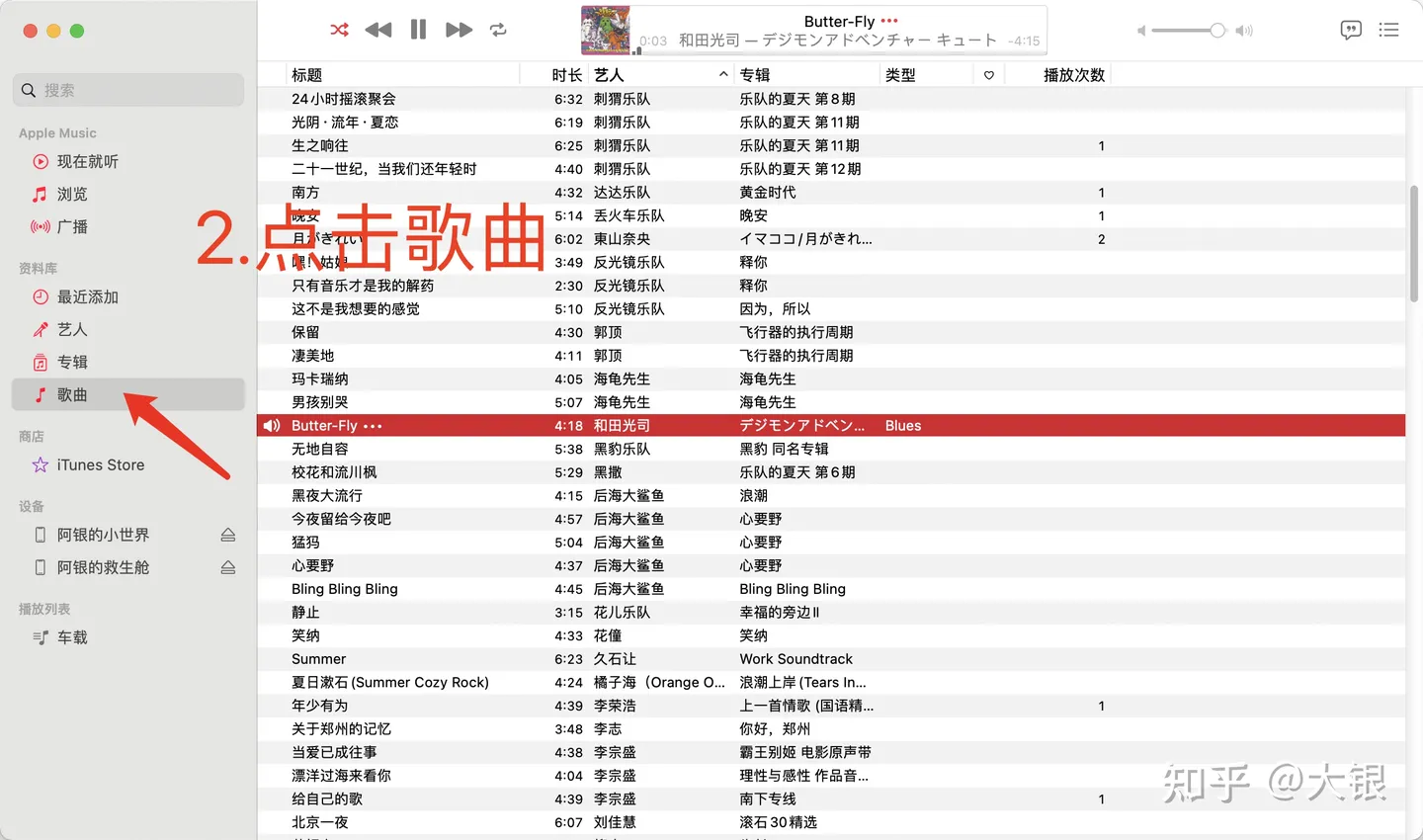Image resolution: width=1423 pixels, height=840 pixels.
Task: Open the lyrics panel
Action: pos(1351,30)
